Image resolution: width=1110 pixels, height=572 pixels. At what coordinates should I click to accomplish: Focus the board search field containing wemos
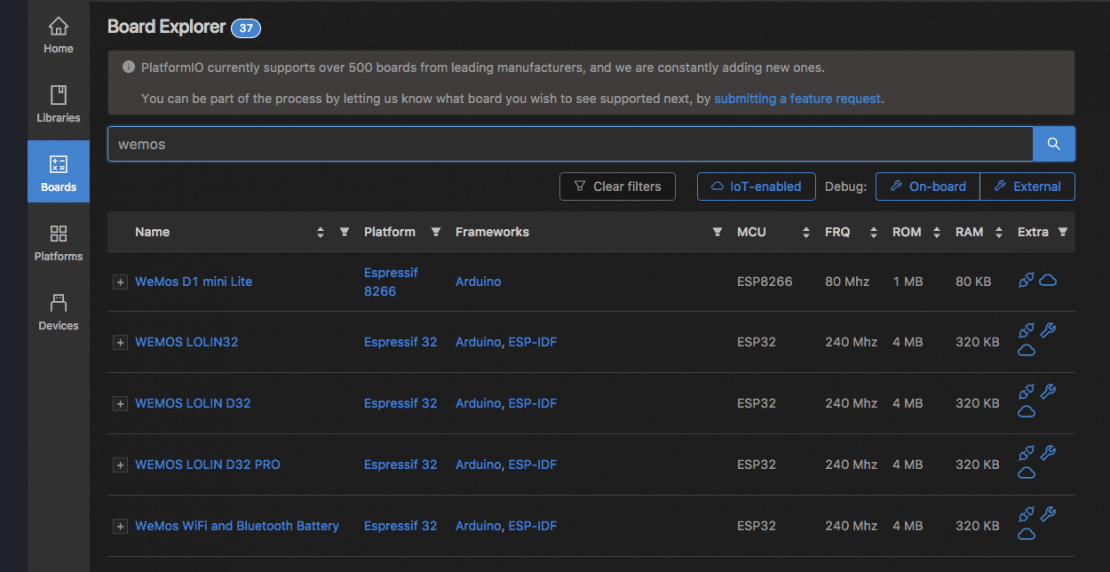(x=570, y=144)
